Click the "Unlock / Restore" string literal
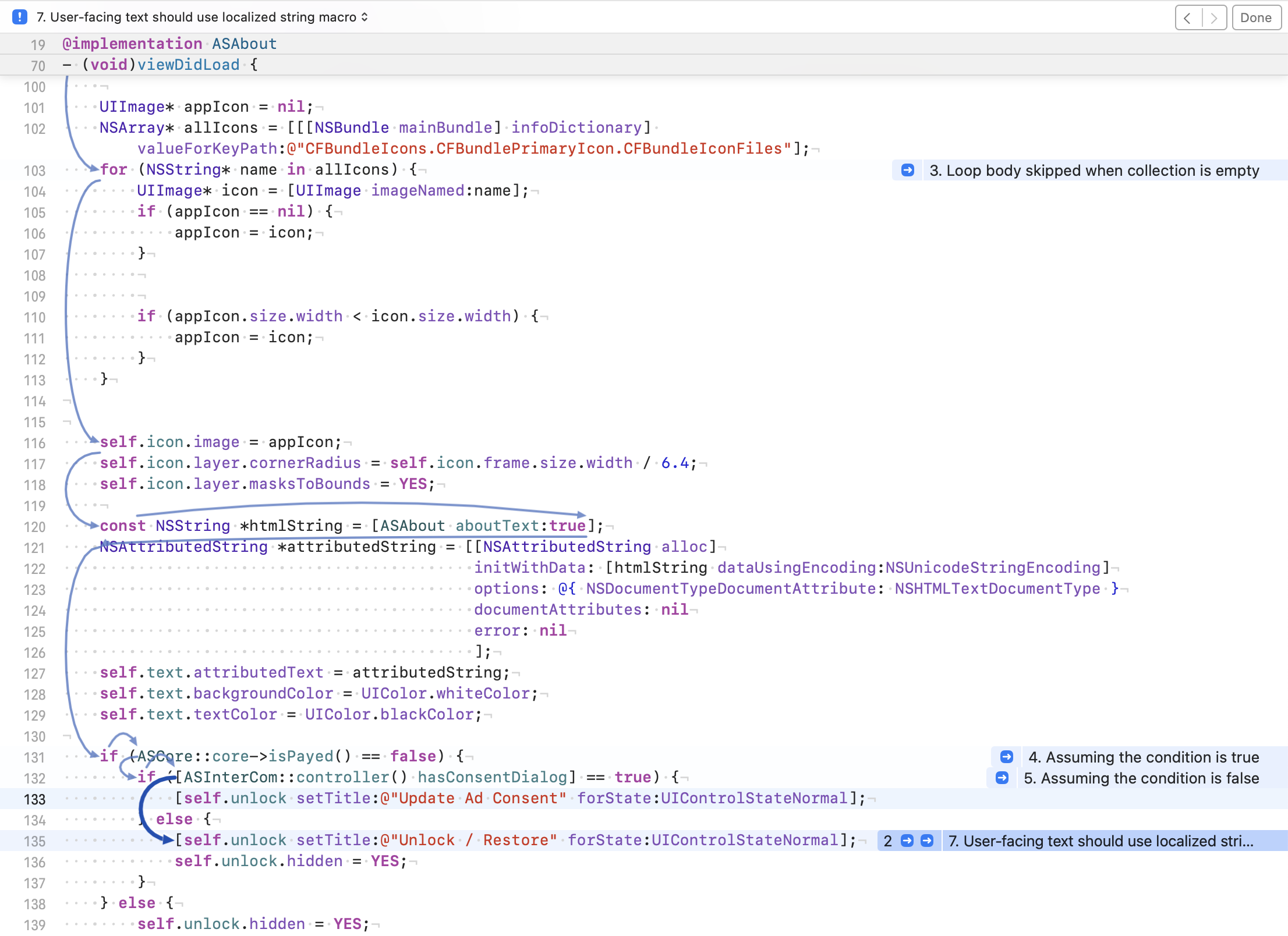Screen dimensions: 1288x936 click(469, 840)
